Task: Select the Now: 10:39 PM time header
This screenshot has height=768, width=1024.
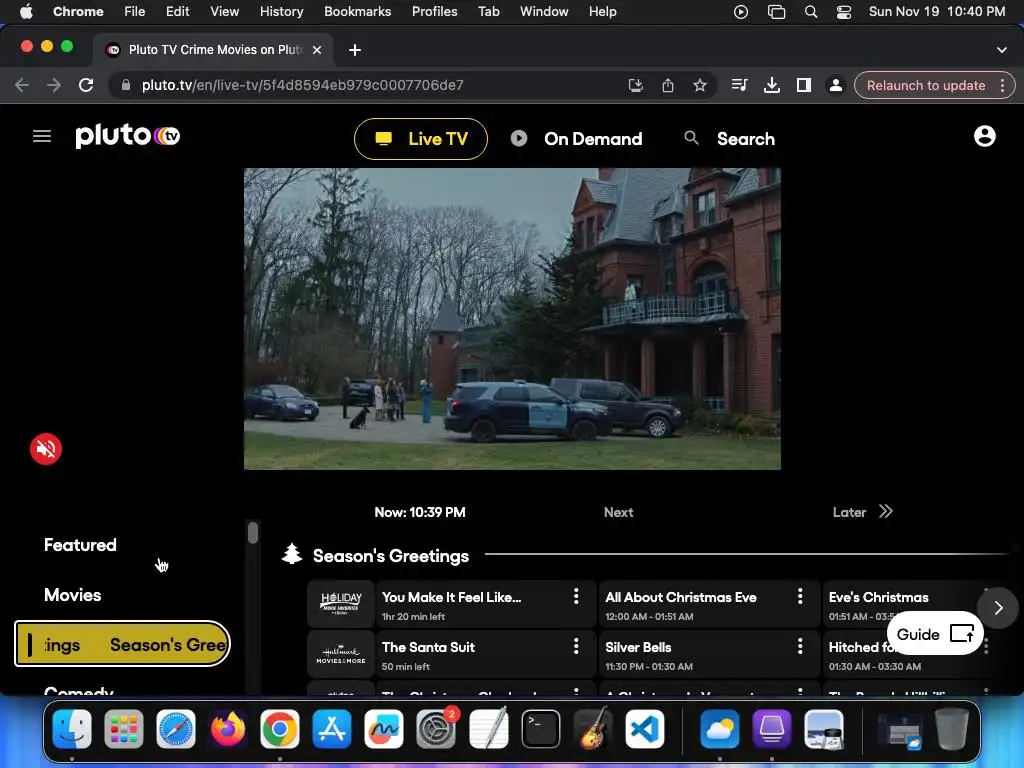Action: click(x=420, y=512)
